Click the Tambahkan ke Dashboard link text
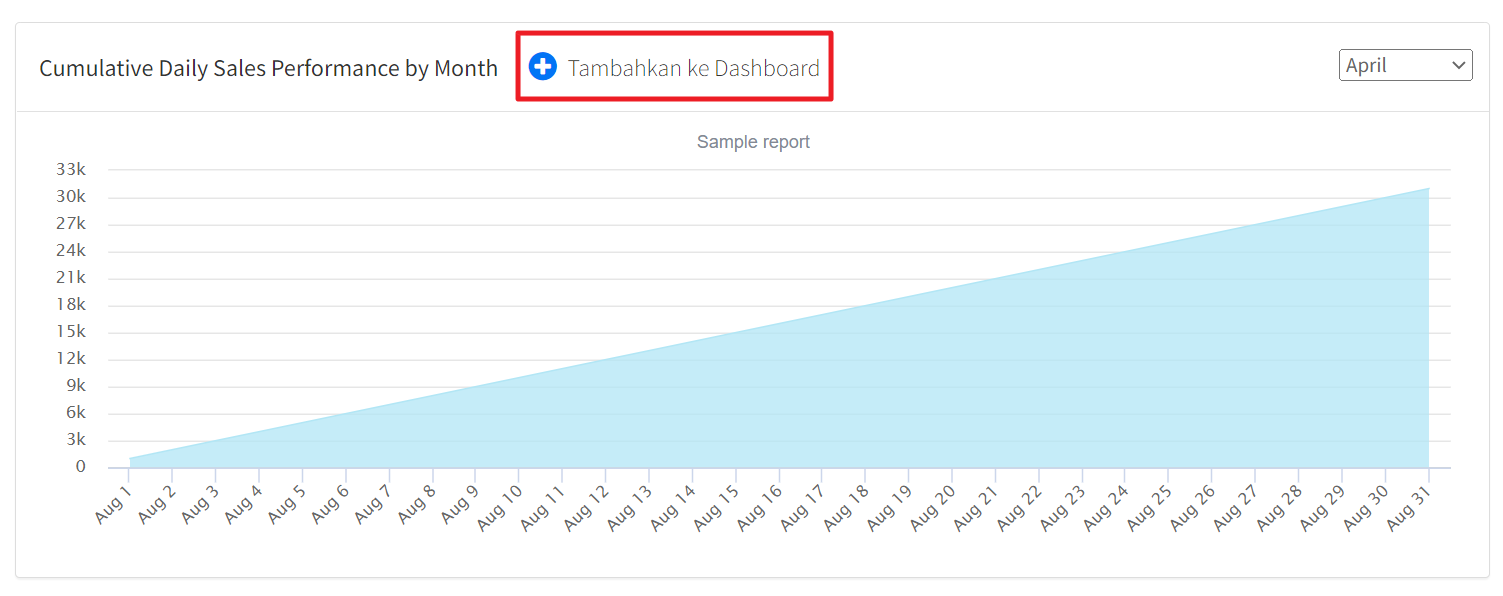This screenshot has width=1503, height=596. click(693, 68)
